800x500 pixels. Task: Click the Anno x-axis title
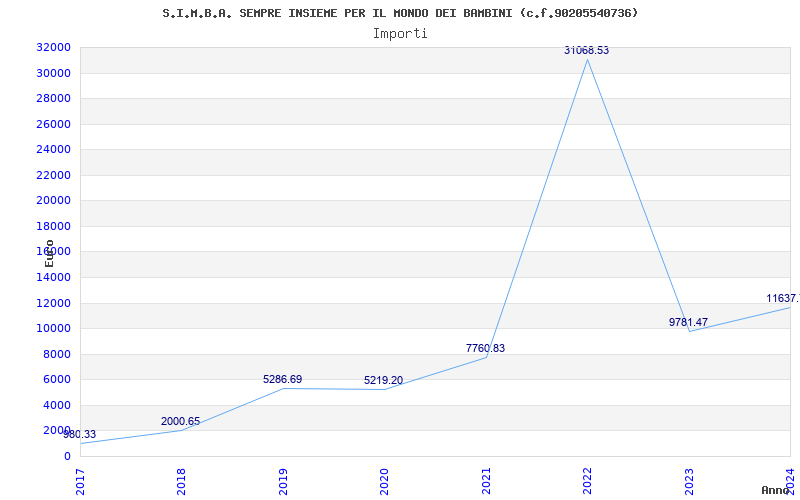[776, 490]
